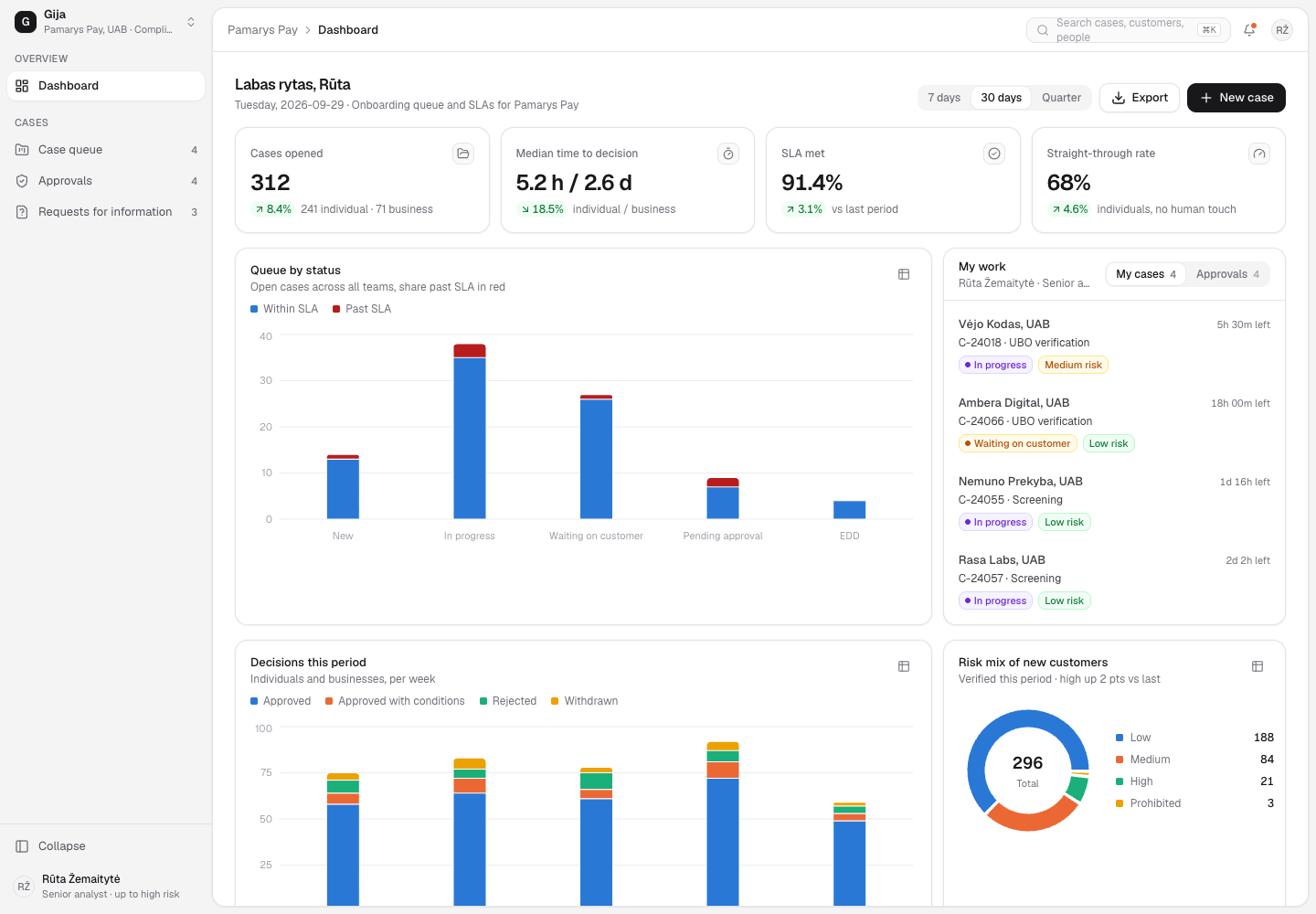Screen dimensions: 1316x914
Task: Show Queue by status as table
Action: pyautogui.click(x=904, y=274)
